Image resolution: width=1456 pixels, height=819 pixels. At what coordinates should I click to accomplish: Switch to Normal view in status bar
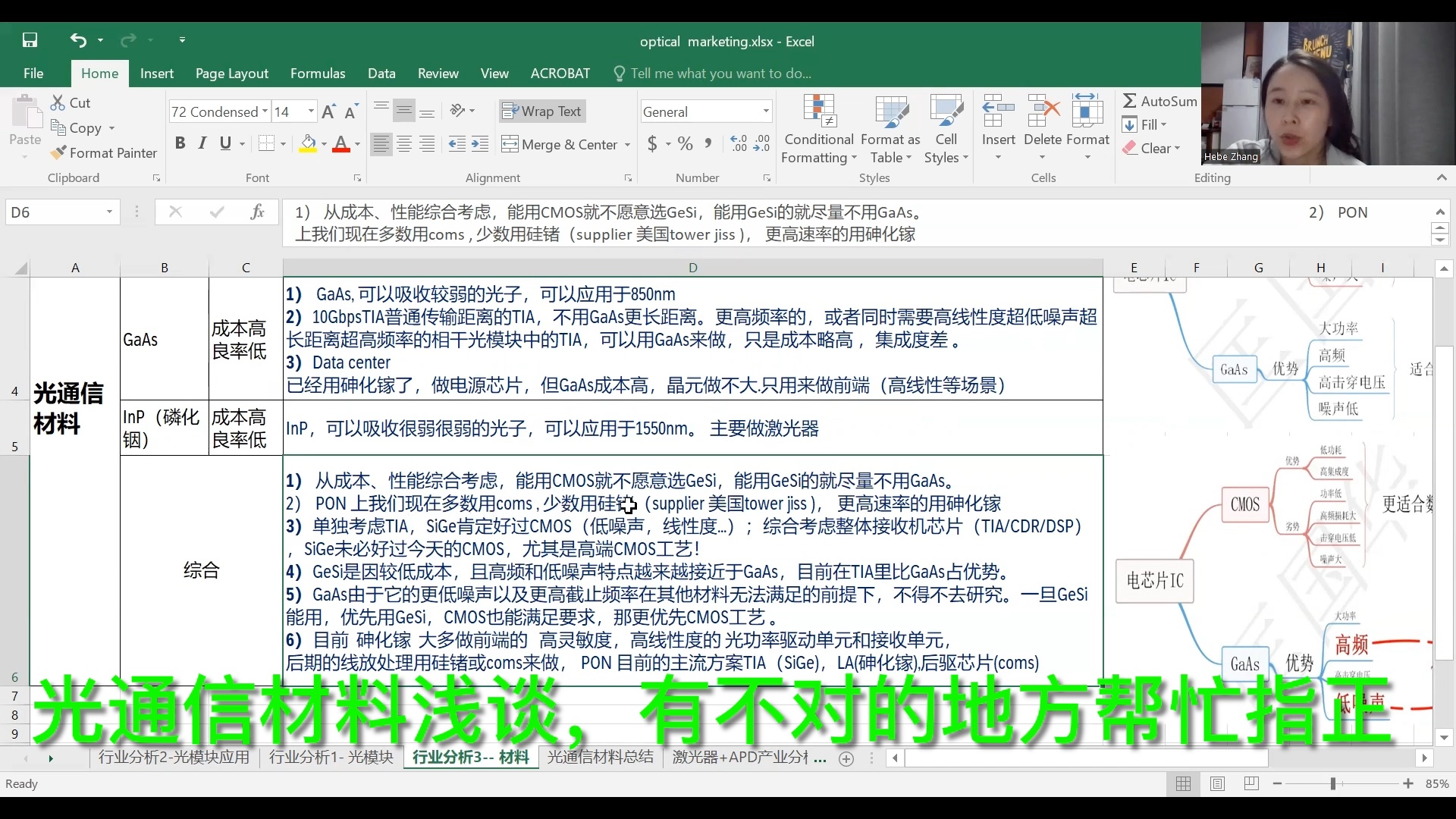(x=1183, y=784)
